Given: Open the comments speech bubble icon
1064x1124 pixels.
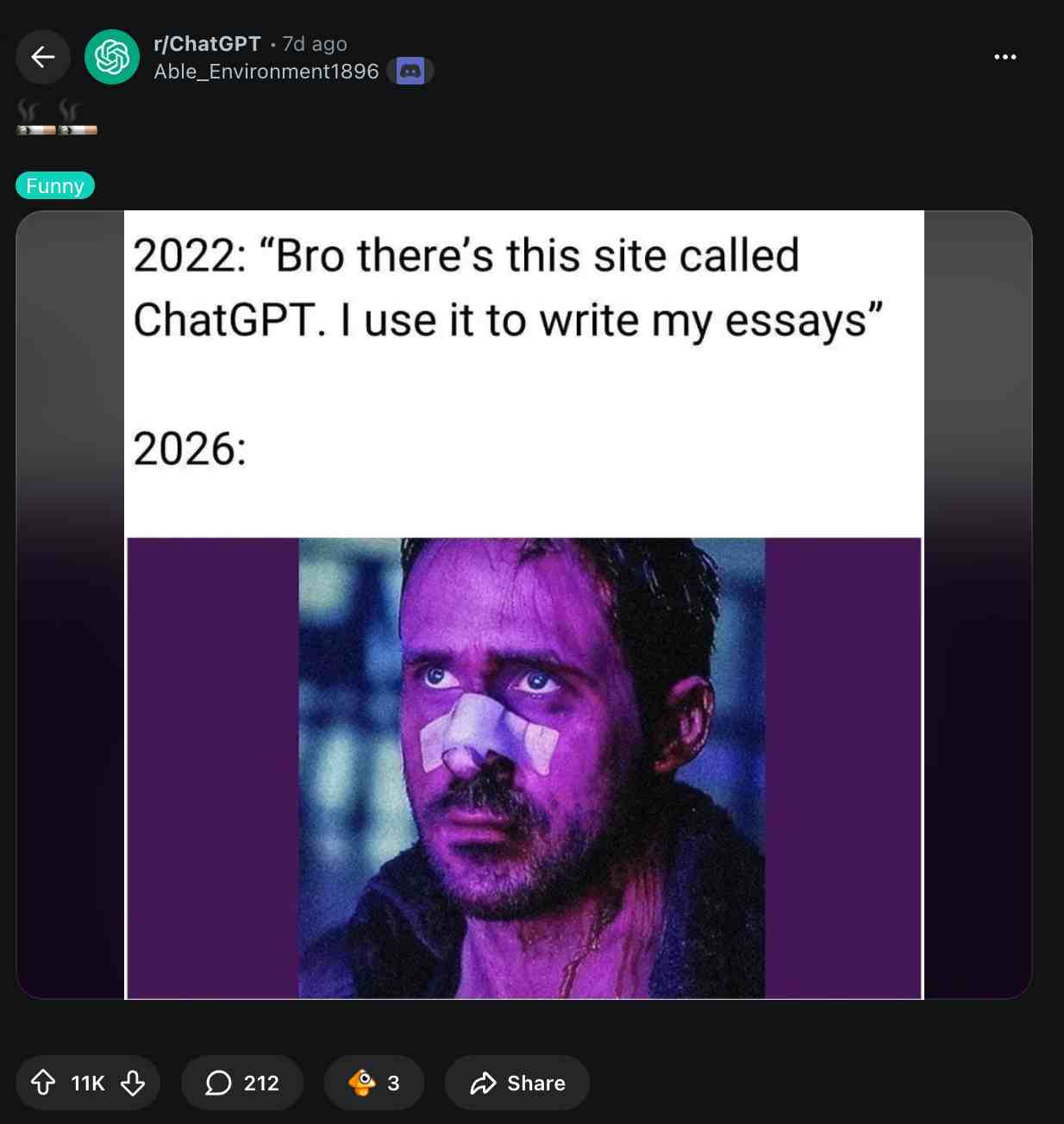Looking at the screenshot, I should (218, 1083).
